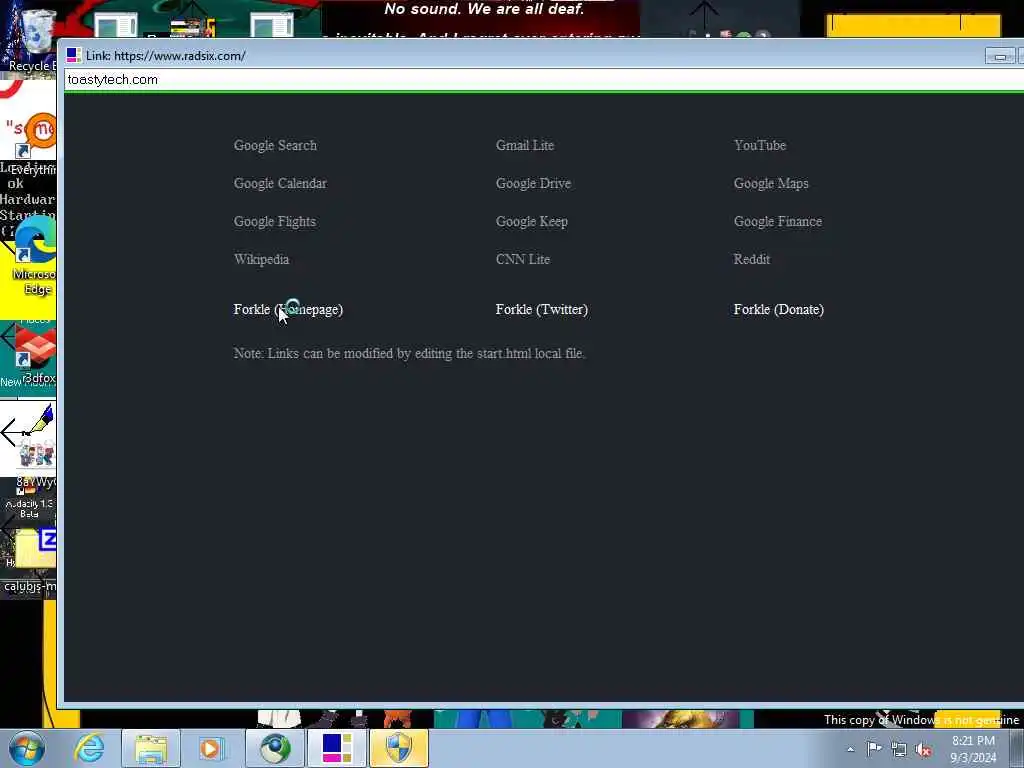Switch to the globe browser taskbar button
The height and width of the screenshot is (768, 1024).
point(275,748)
